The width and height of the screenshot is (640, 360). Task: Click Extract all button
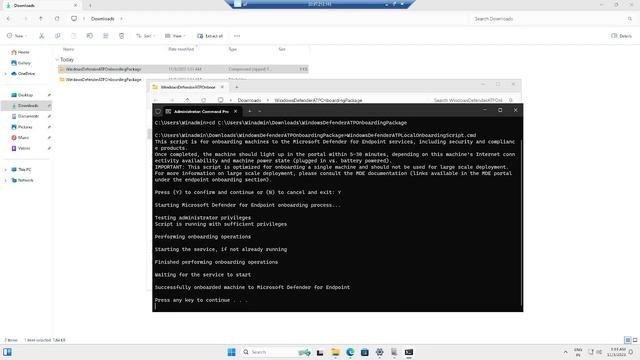pos(210,36)
